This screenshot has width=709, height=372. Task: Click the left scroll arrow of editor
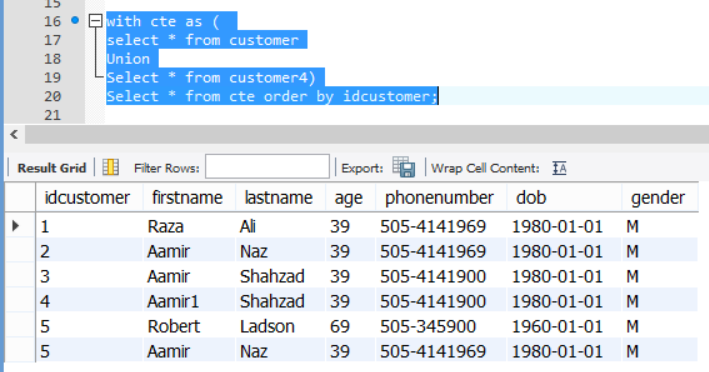coord(14,134)
